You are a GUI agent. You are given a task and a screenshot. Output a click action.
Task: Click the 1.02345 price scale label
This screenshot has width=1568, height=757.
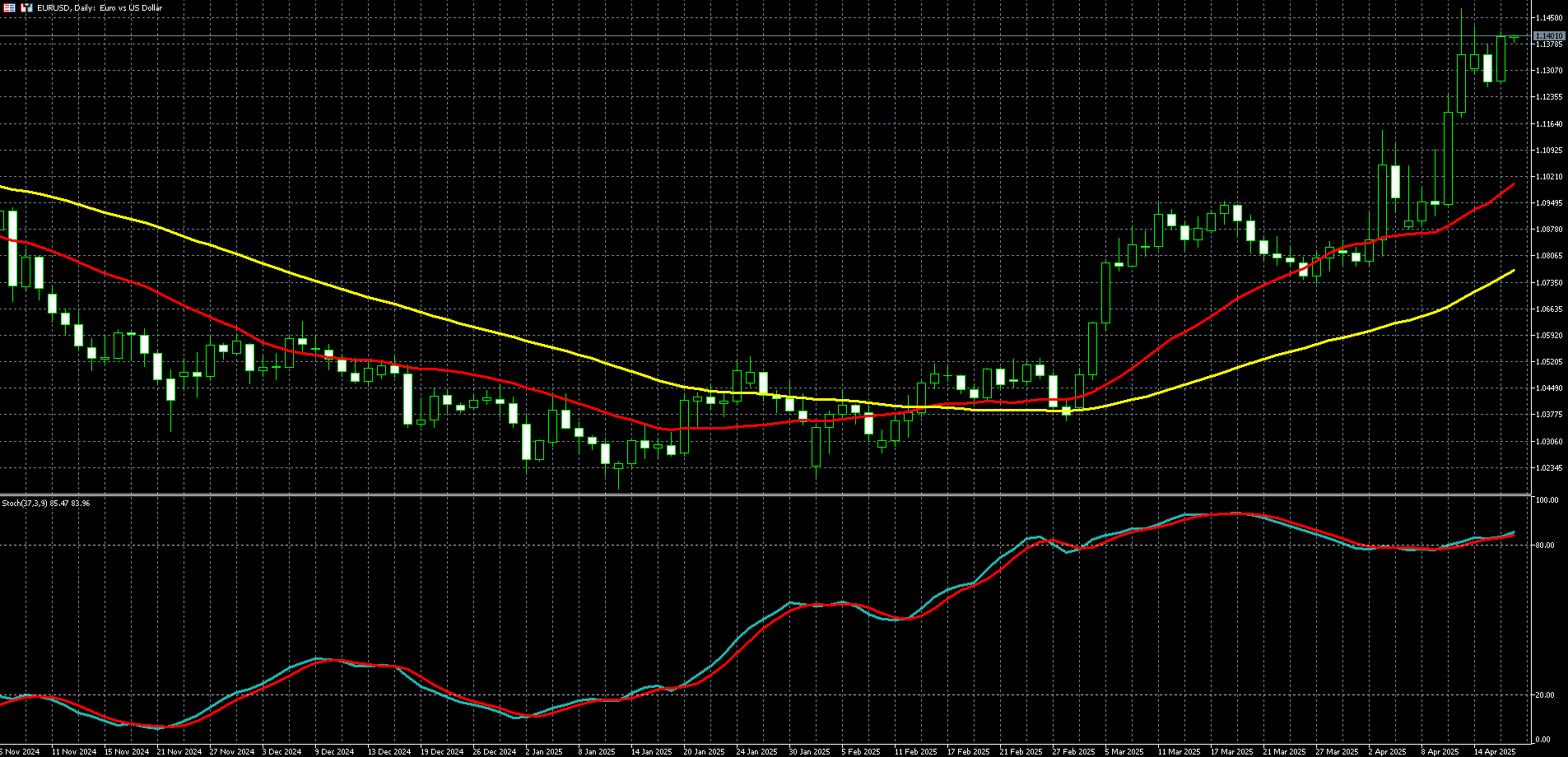pos(1549,468)
